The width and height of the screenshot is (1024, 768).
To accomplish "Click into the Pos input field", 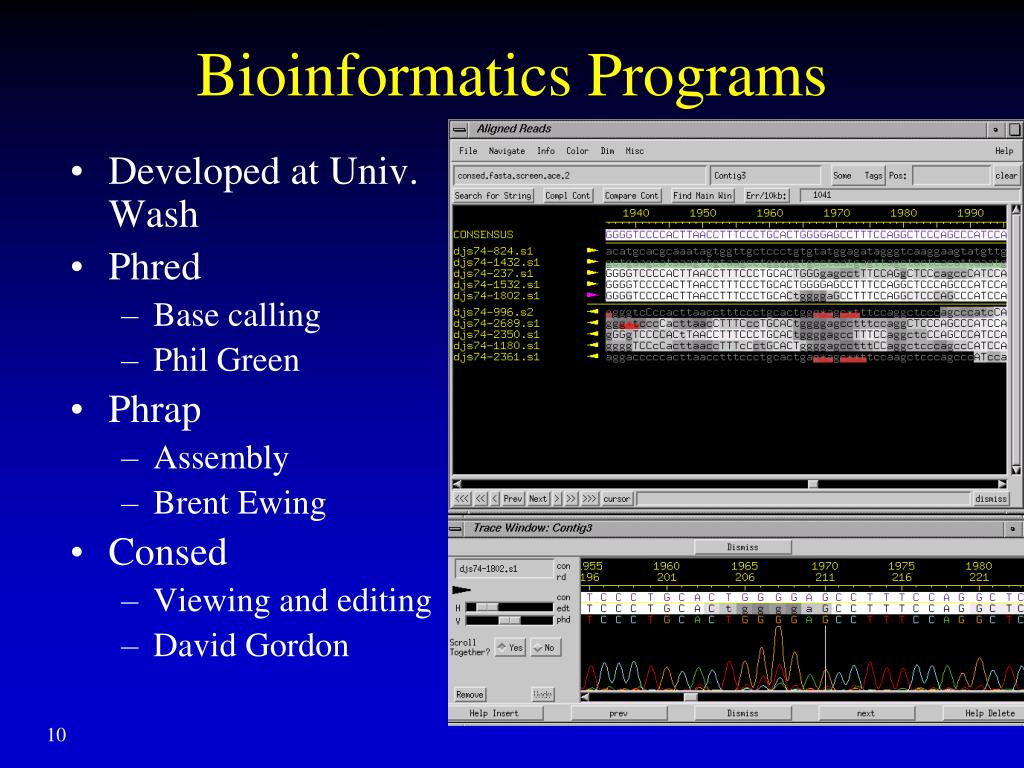I will 951,175.
